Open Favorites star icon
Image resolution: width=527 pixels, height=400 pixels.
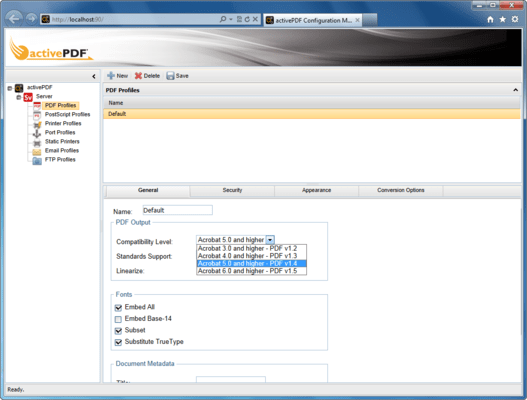(x=502, y=19)
